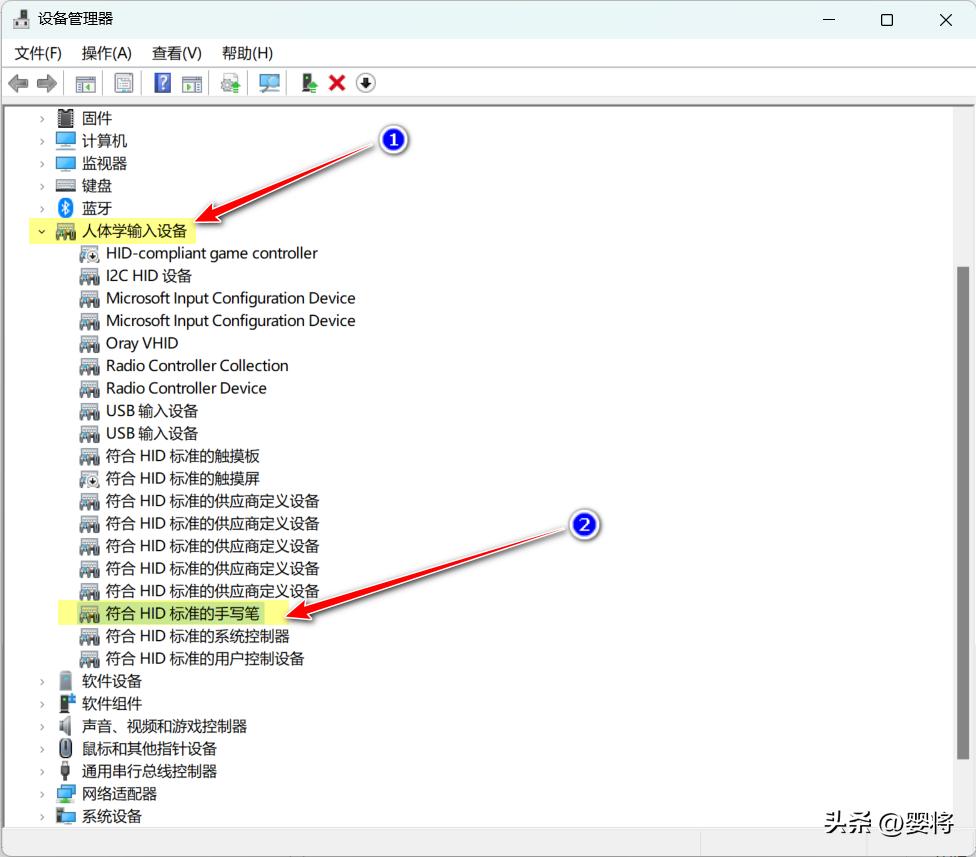Click the Bluetooth icon in device tree
Image resolution: width=976 pixels, height=857 pixels.
tap(66, 208)
